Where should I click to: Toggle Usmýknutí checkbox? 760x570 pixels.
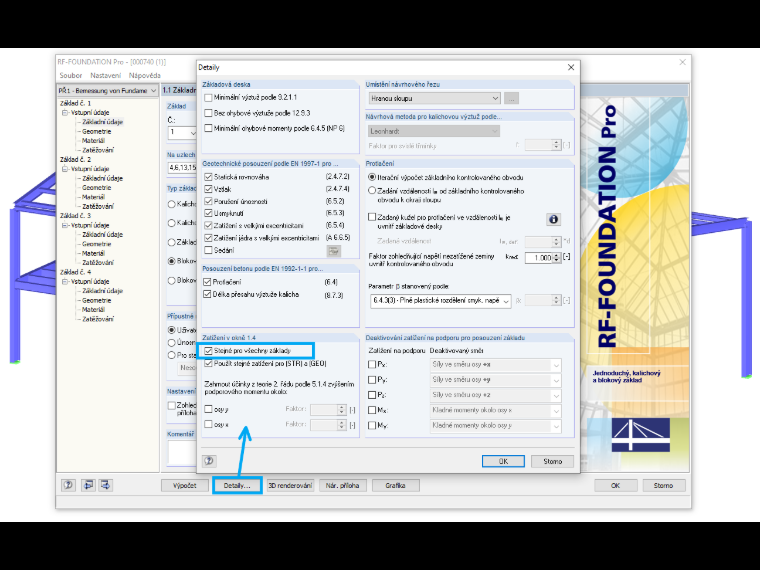click(x=208, y=213)
